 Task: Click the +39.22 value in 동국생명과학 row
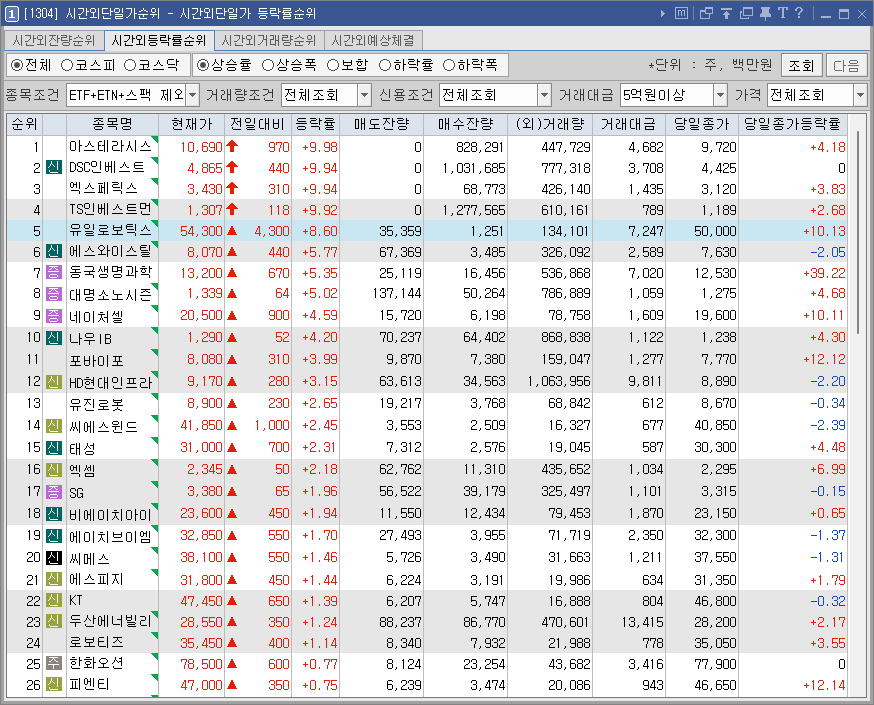pyautogui.click(x=824, y=273)
